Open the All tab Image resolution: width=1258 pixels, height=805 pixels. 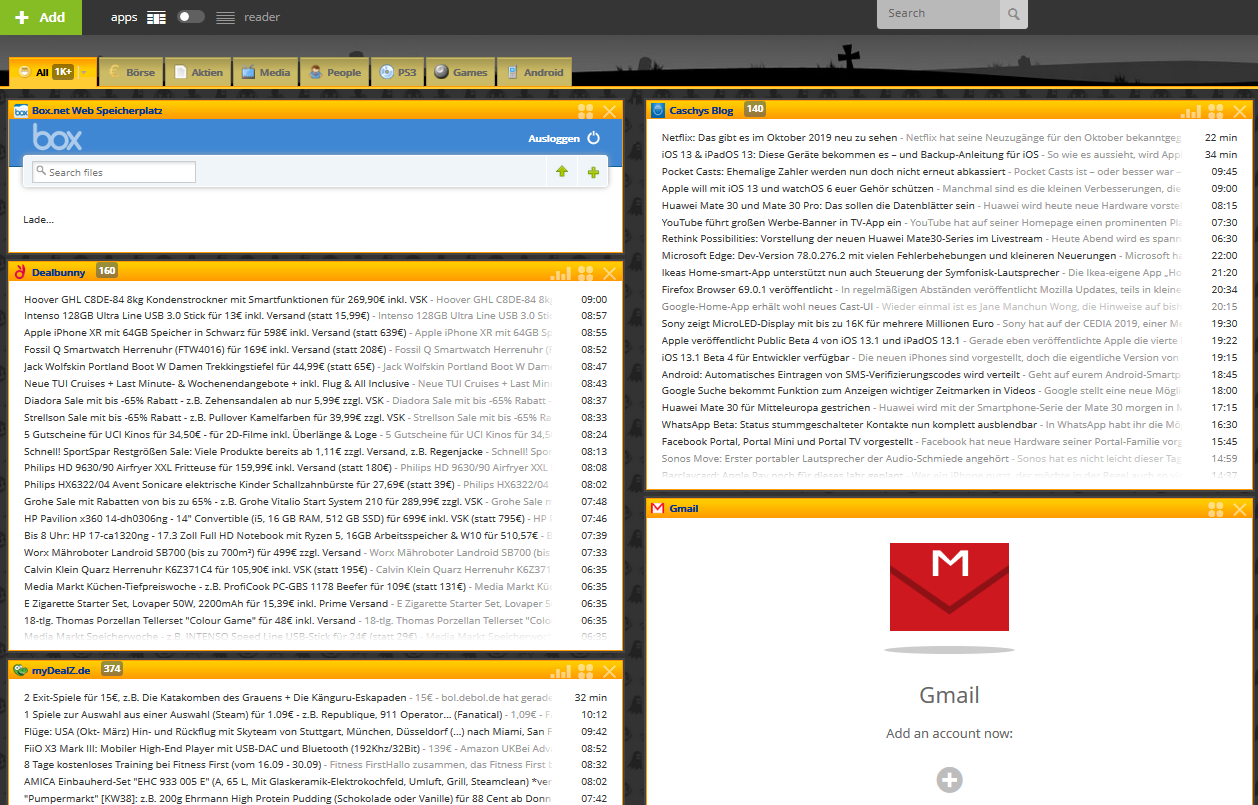(42, 72)
